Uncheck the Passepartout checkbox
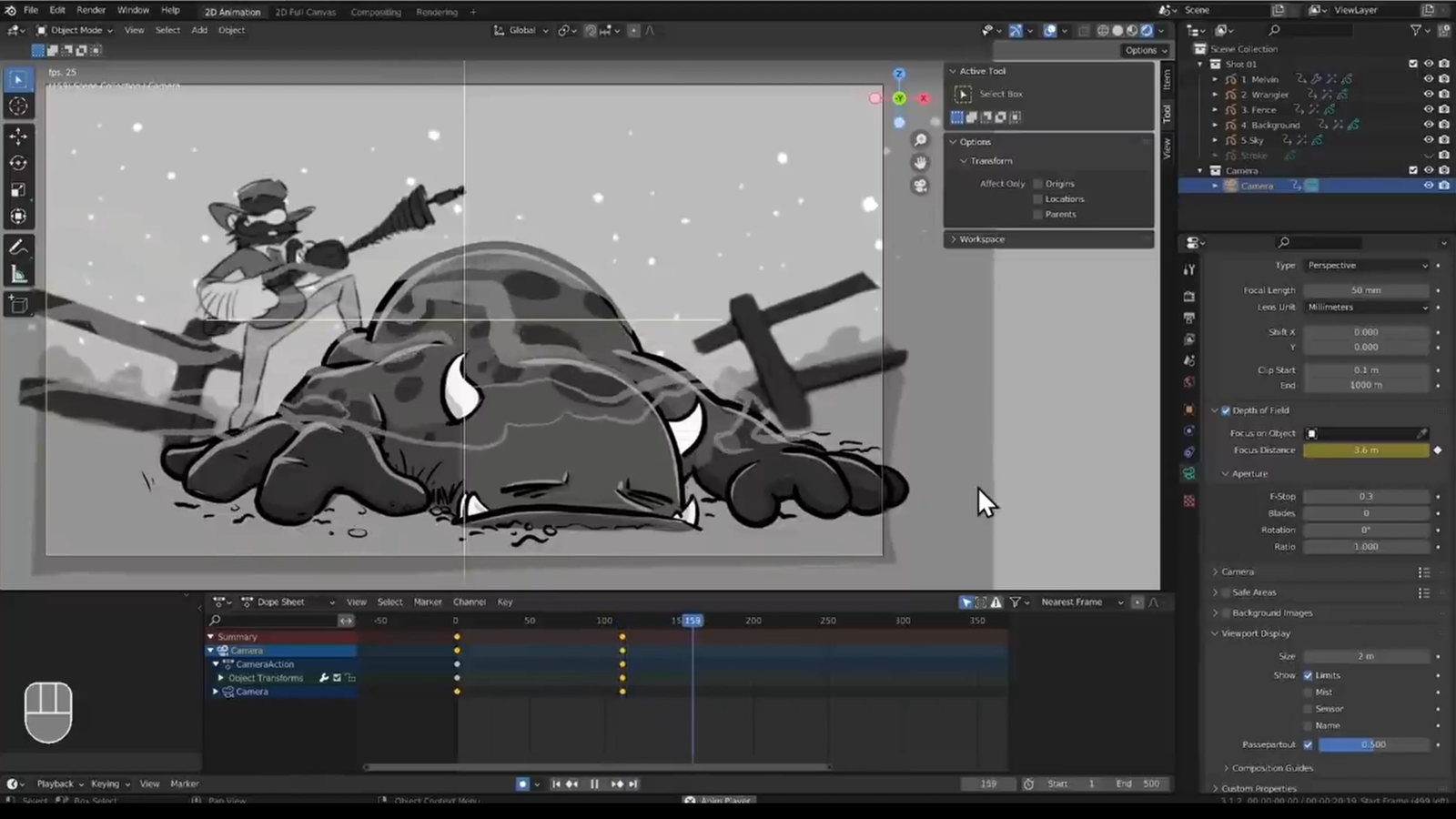Image resolution: width=1456 pixels, height=819 pixels. (x=1308, y=744)
